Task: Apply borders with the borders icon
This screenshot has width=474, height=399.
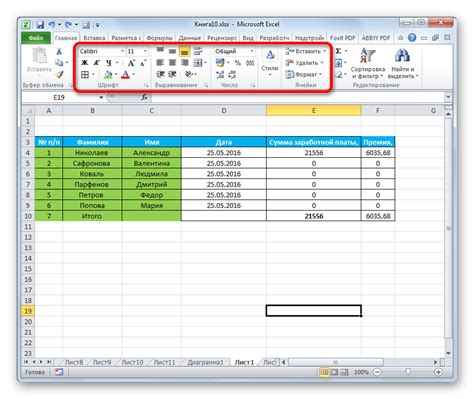Action: coord(85,75)
